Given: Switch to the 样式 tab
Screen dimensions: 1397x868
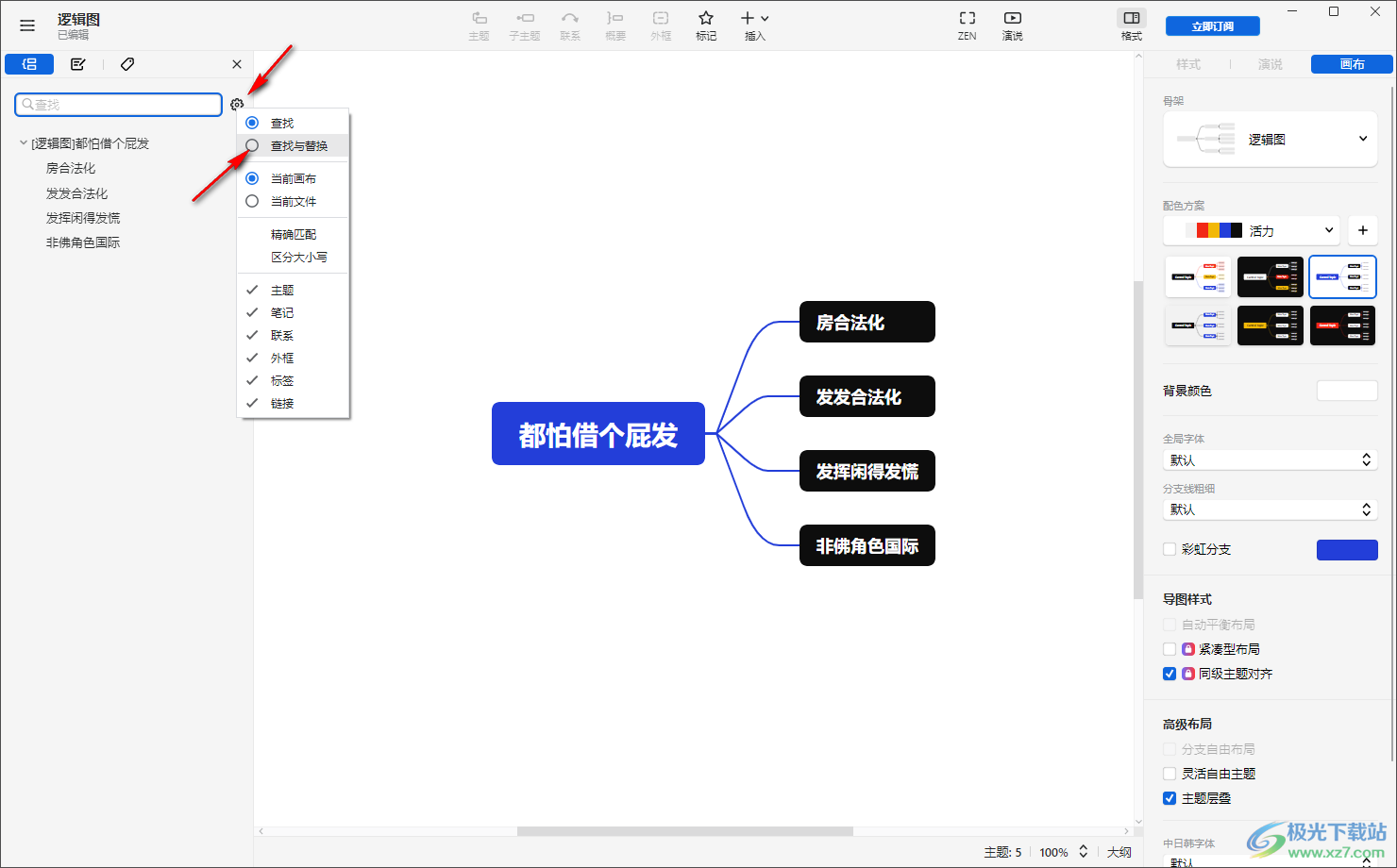Looking at the screenshot, I should point(1188,64).
